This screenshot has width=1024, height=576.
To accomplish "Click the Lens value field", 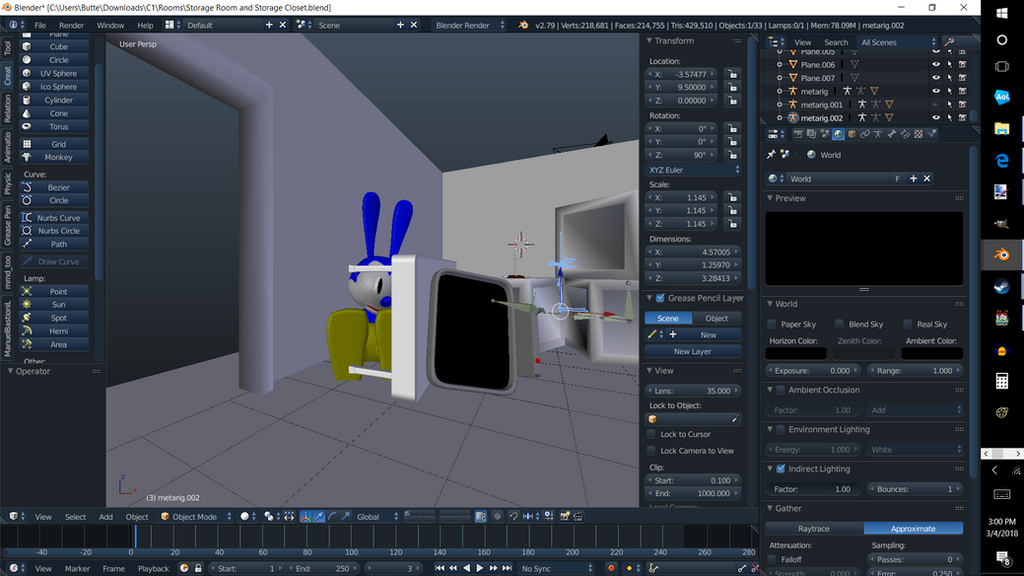I will coord(693,391).
